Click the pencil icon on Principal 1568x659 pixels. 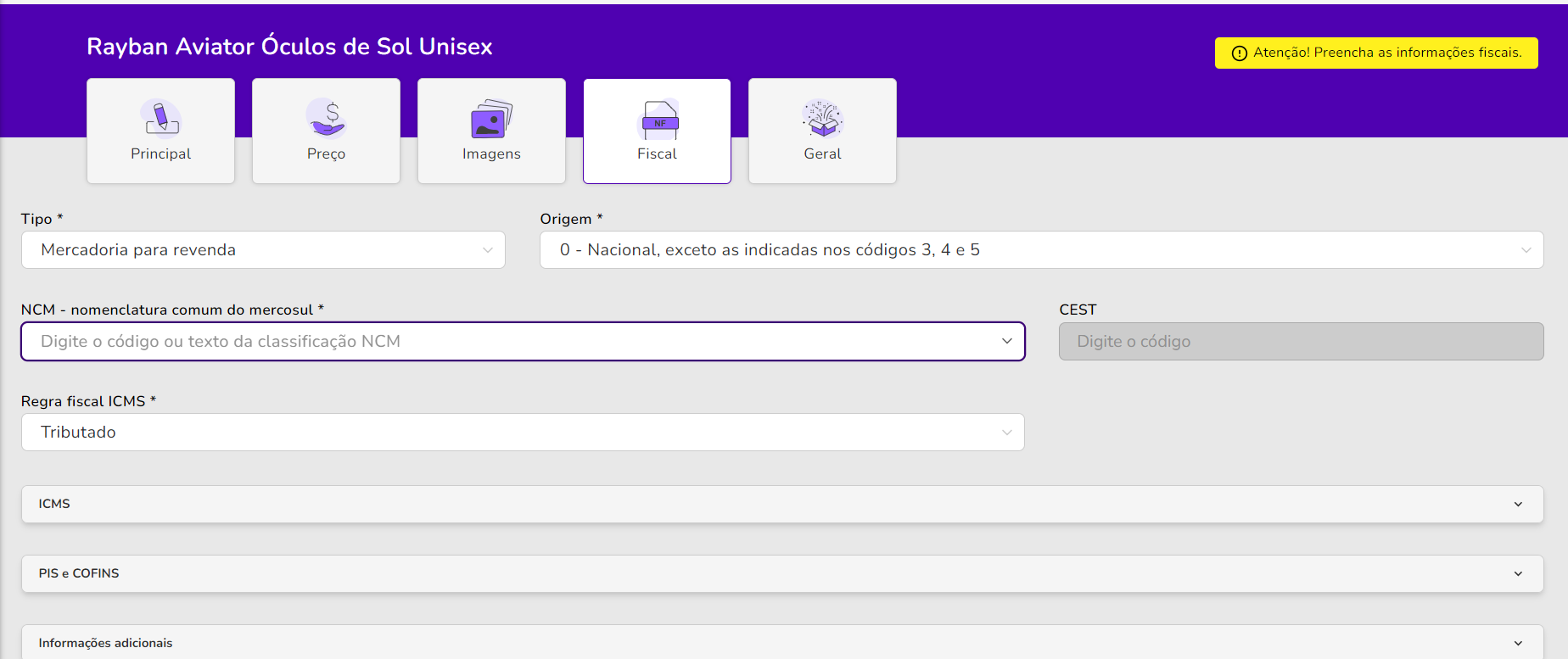pyautogui.click(x=160, y=118)
